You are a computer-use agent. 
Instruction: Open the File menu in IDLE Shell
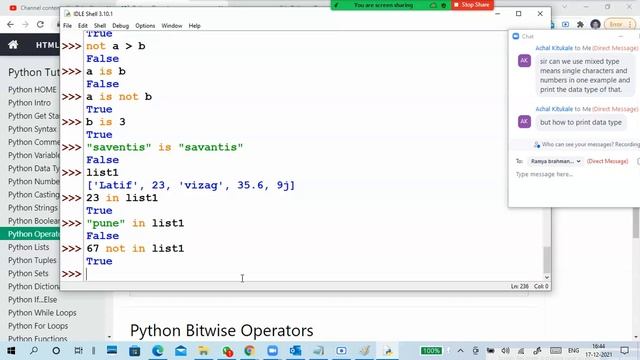click(67, 26)
